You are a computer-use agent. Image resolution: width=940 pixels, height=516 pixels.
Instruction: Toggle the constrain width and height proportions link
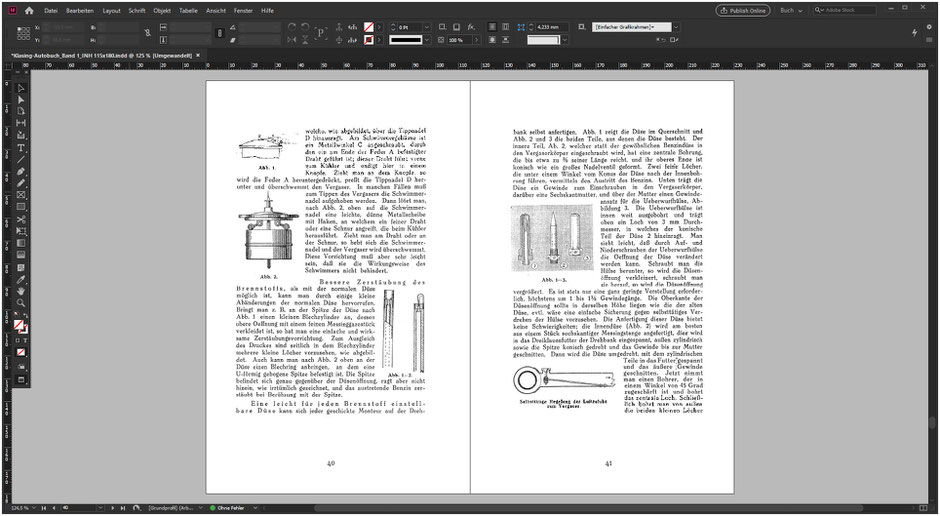(x=148, y=34)
